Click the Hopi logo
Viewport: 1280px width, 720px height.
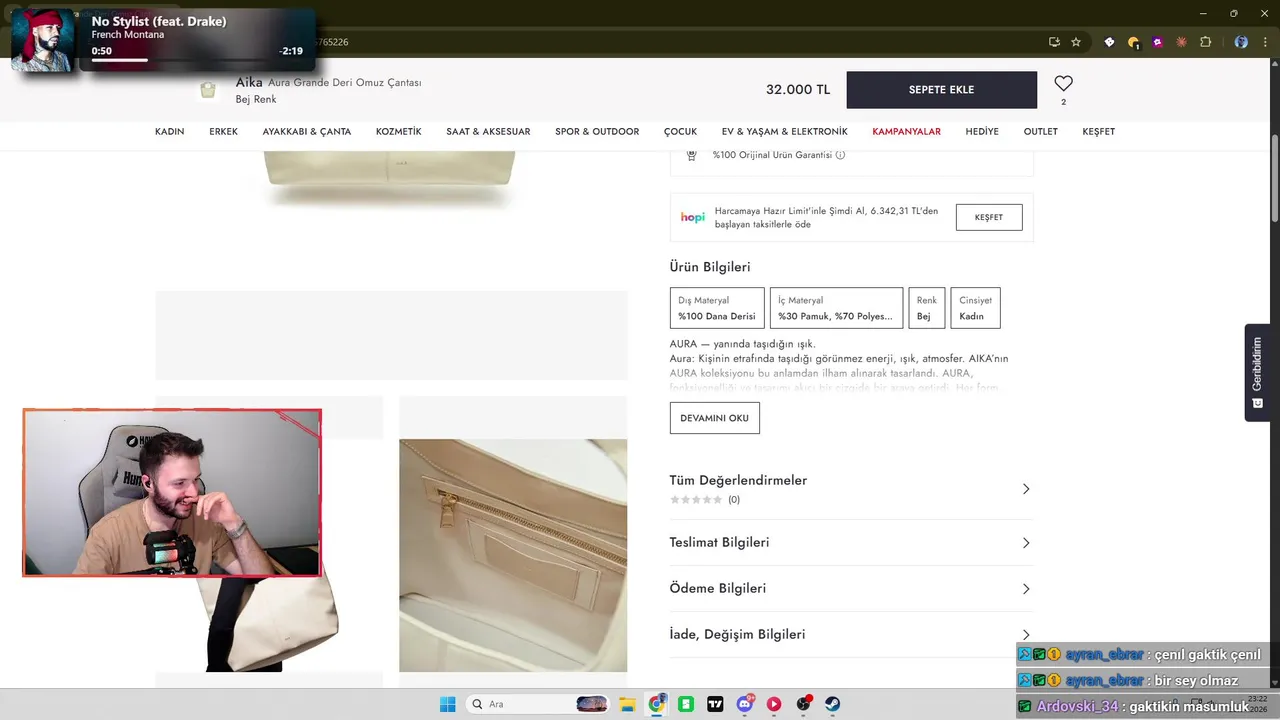tap(692, 217)
